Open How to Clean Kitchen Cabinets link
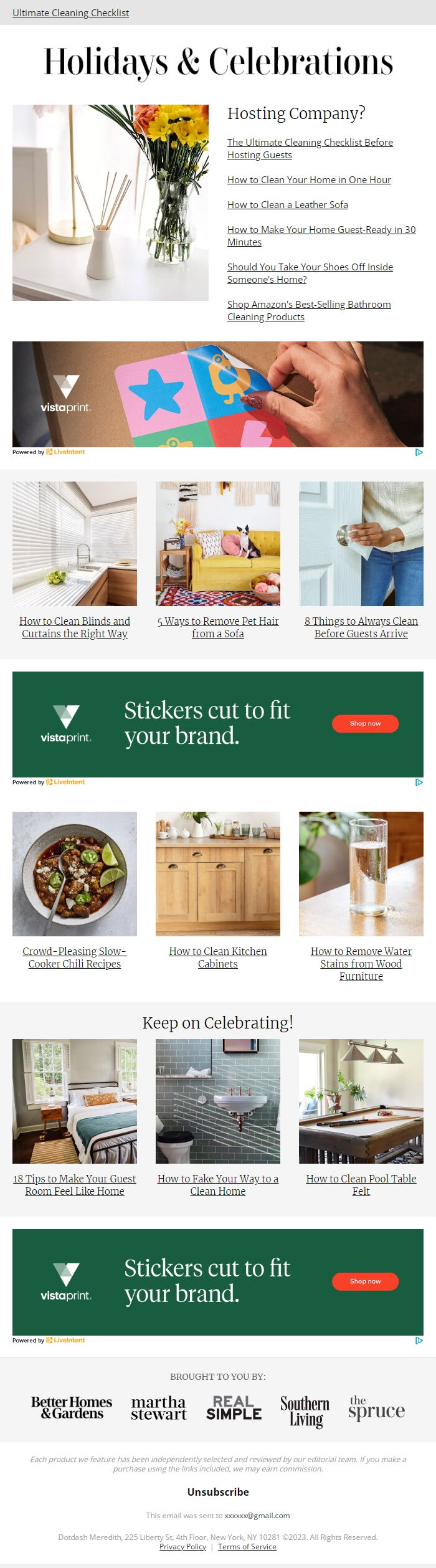This screenshot has width=436, height=1568. coord(218,957)
